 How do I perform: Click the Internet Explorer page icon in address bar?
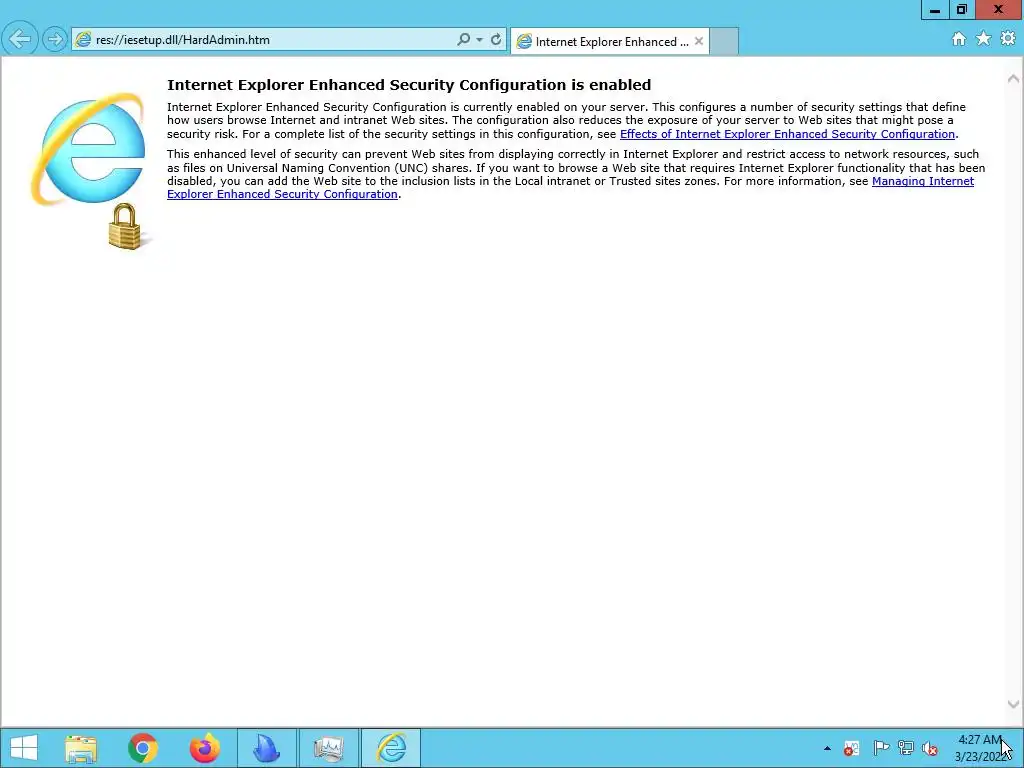(x=83, y=40)
